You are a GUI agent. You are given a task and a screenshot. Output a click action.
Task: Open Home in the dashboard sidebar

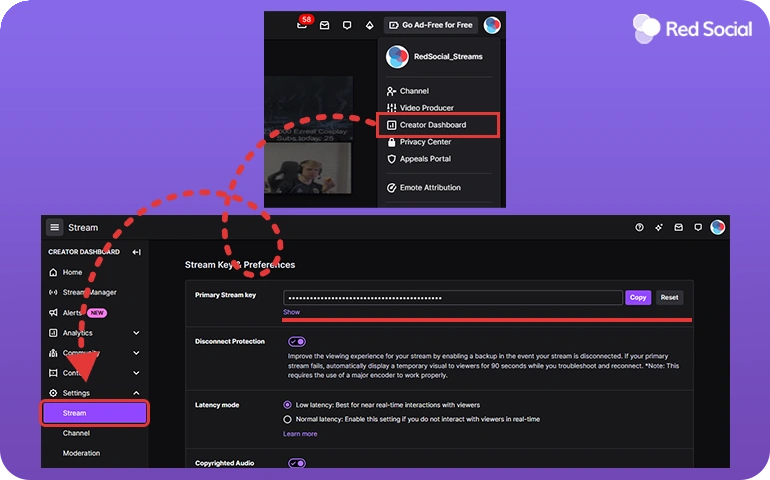click(72, 272)
